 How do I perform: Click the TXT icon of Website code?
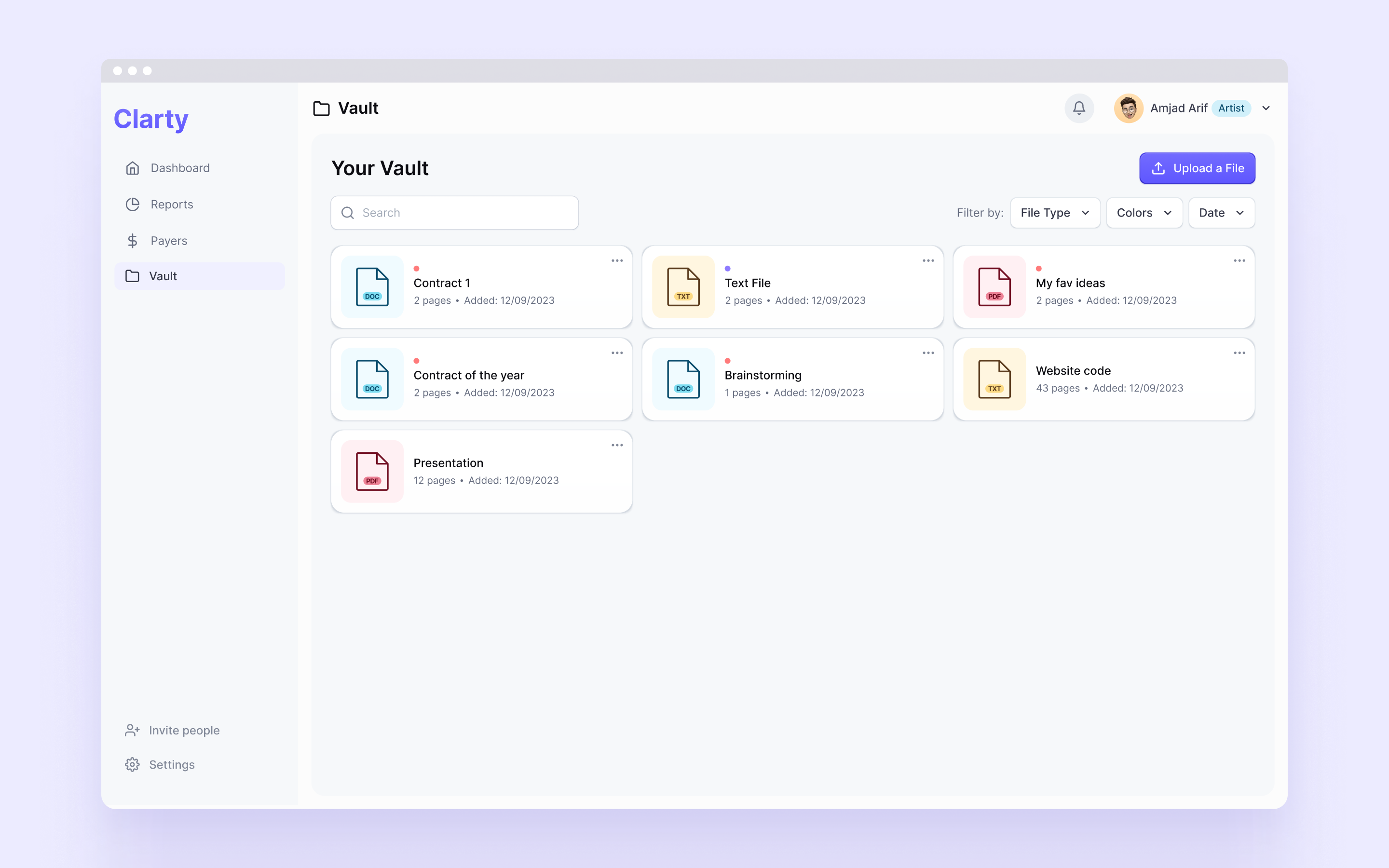[x=994, y=380]
